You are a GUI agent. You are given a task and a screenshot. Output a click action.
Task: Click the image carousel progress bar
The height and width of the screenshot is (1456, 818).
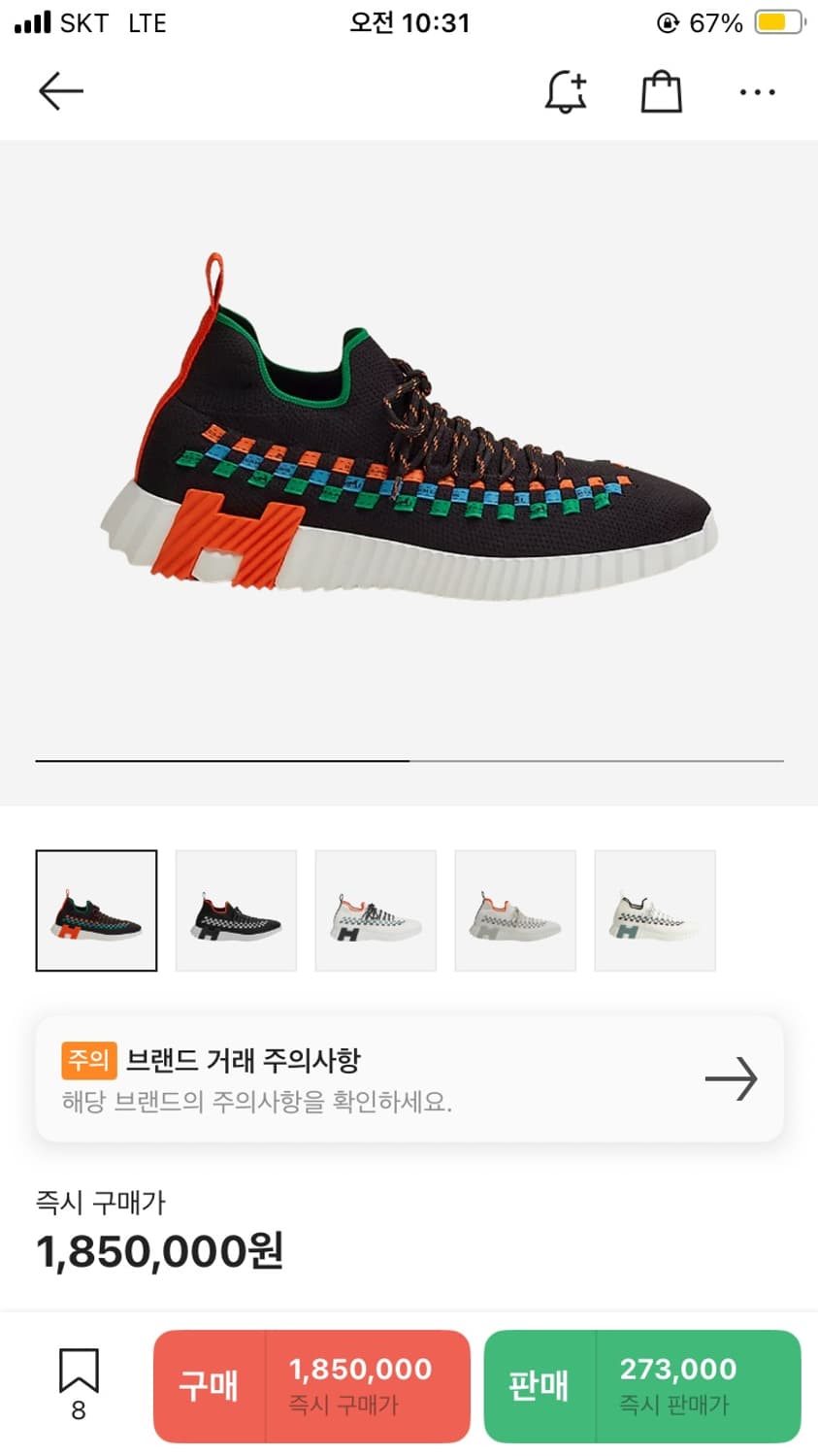point(409,761)
